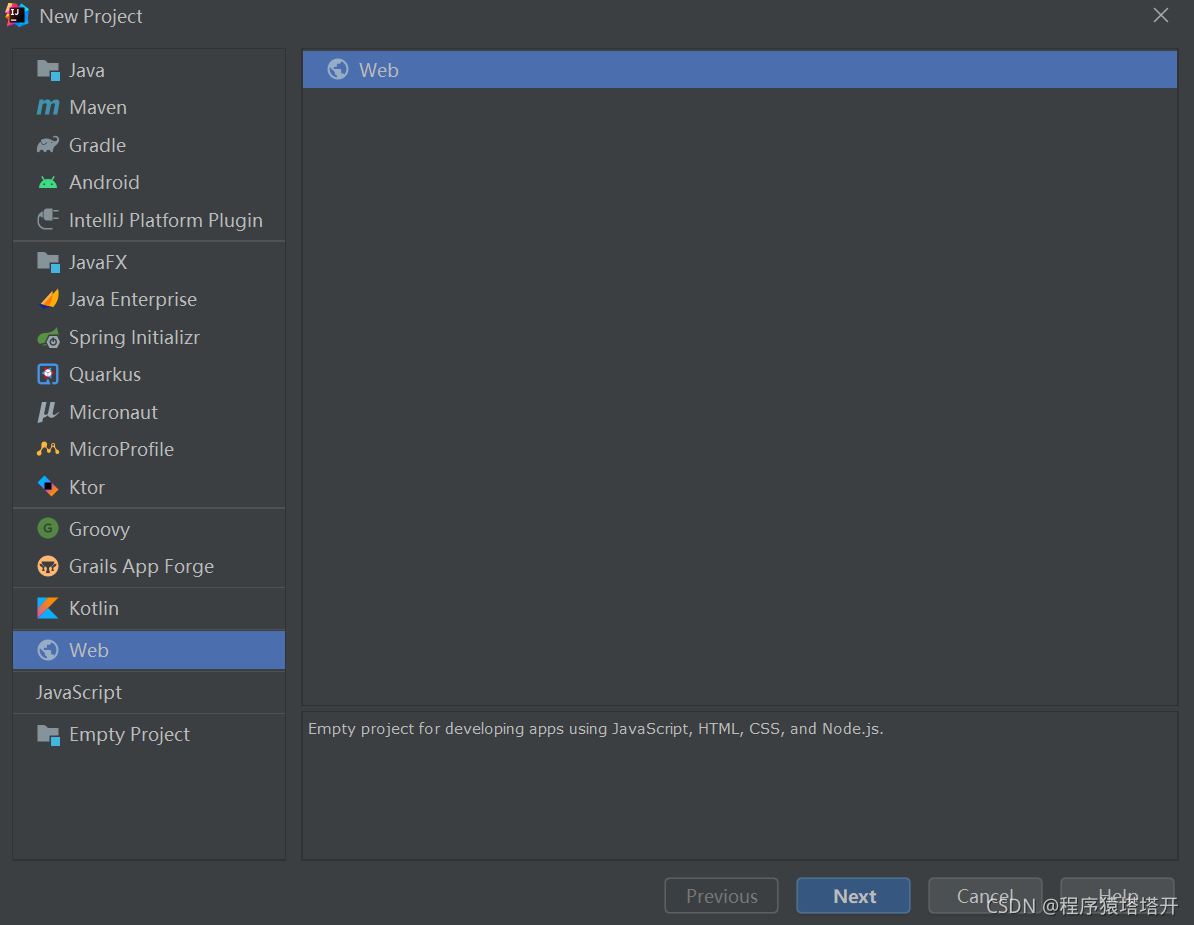Click the Kotlin logo icon

pyautogui.click(x=48, y=608)
